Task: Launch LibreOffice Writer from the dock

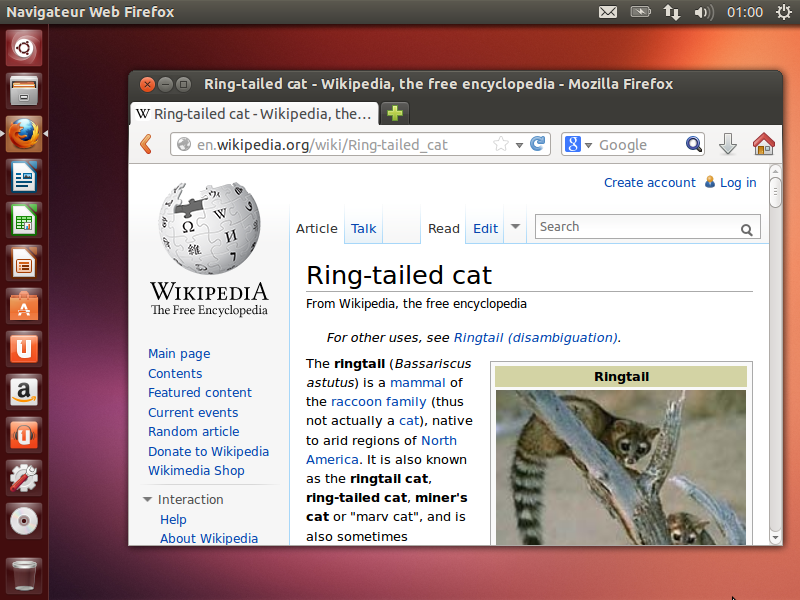Action: pos(24,177)
